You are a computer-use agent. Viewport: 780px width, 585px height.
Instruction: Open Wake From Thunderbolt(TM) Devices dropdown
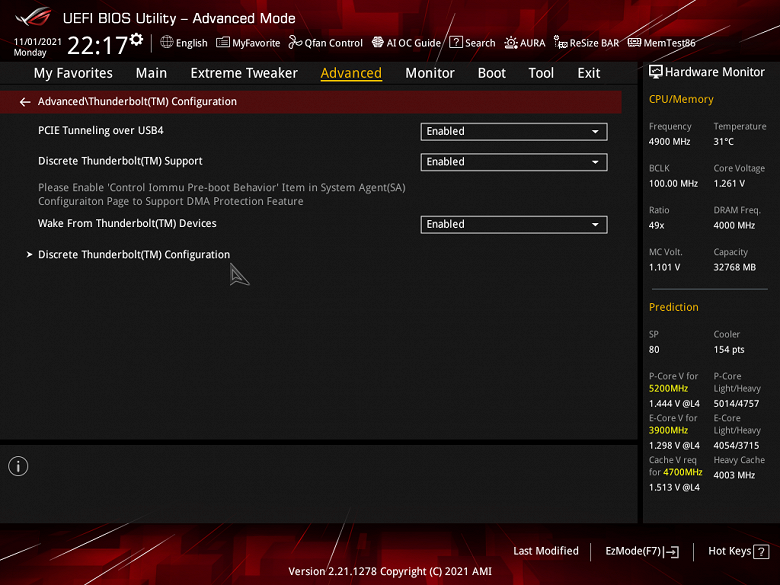514,224
